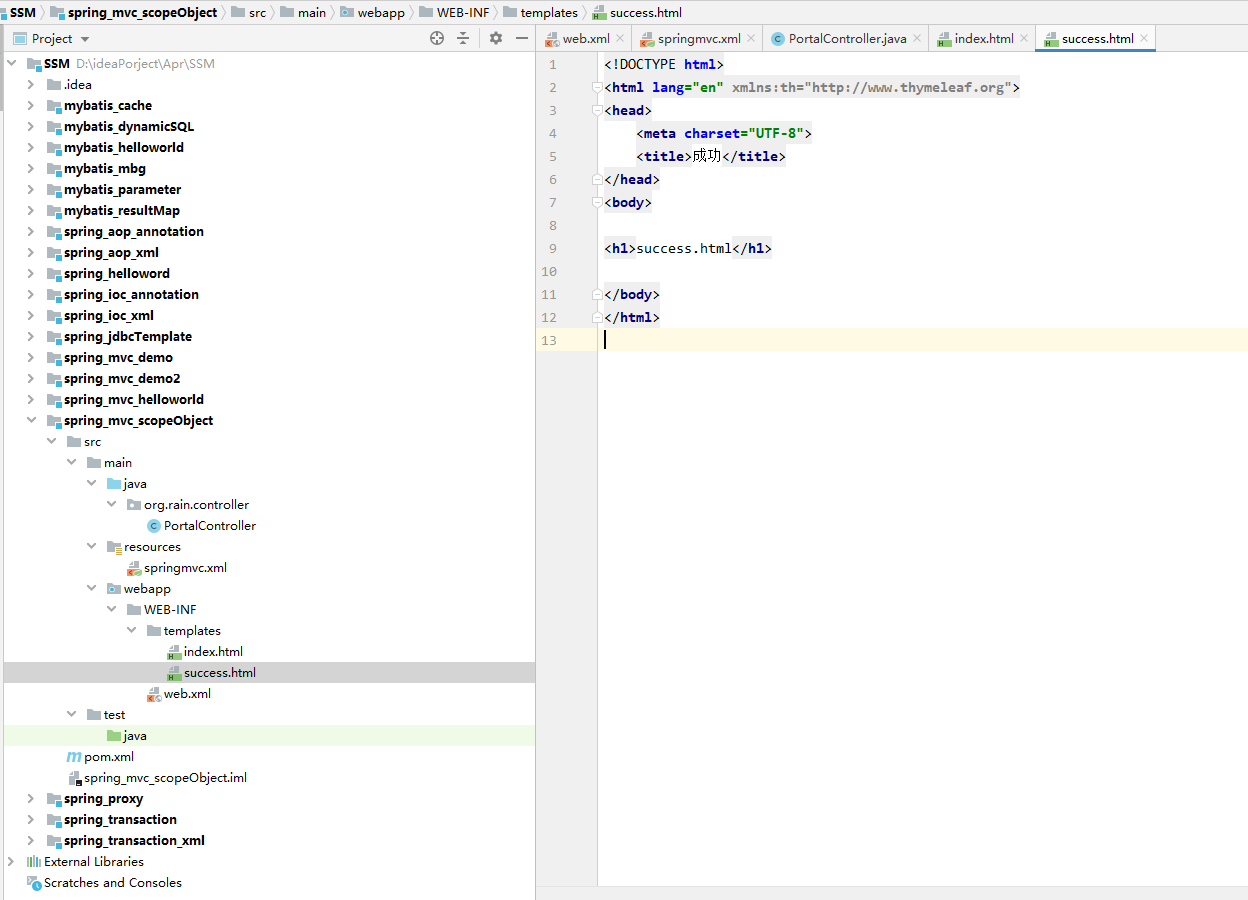Expand the spring_mvc_demo2 module

pos(31,379)
